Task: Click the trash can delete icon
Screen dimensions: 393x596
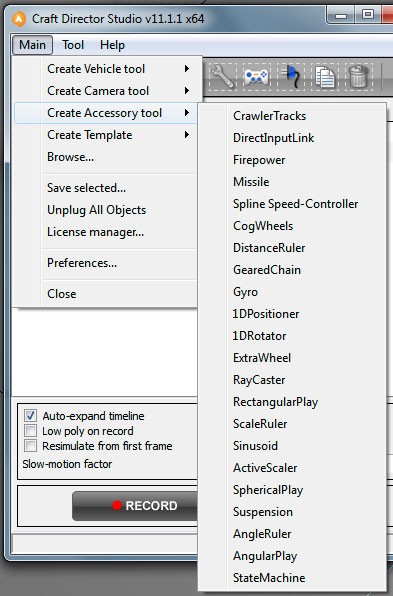Action: (359, 77)
